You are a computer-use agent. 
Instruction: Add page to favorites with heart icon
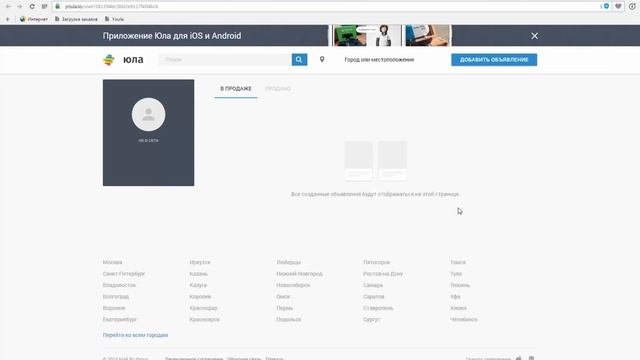(618, 6)
